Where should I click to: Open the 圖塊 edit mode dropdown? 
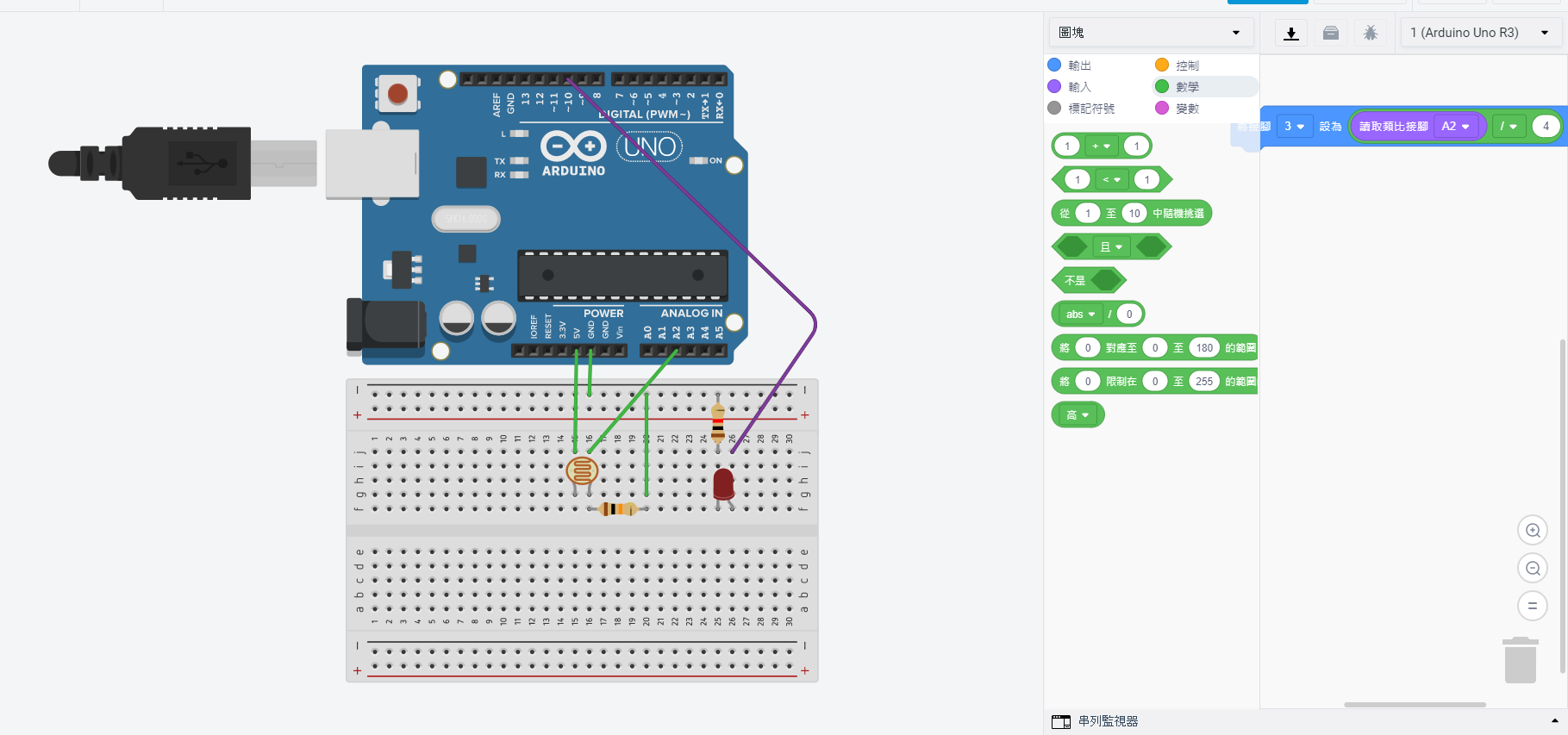pyautogui.click(x=1149, y=33)
